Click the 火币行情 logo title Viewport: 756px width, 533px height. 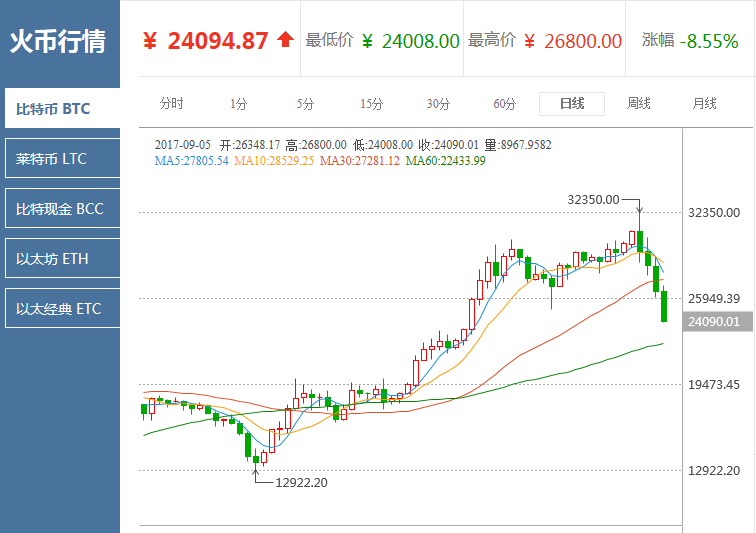click(x=58, y=41)
